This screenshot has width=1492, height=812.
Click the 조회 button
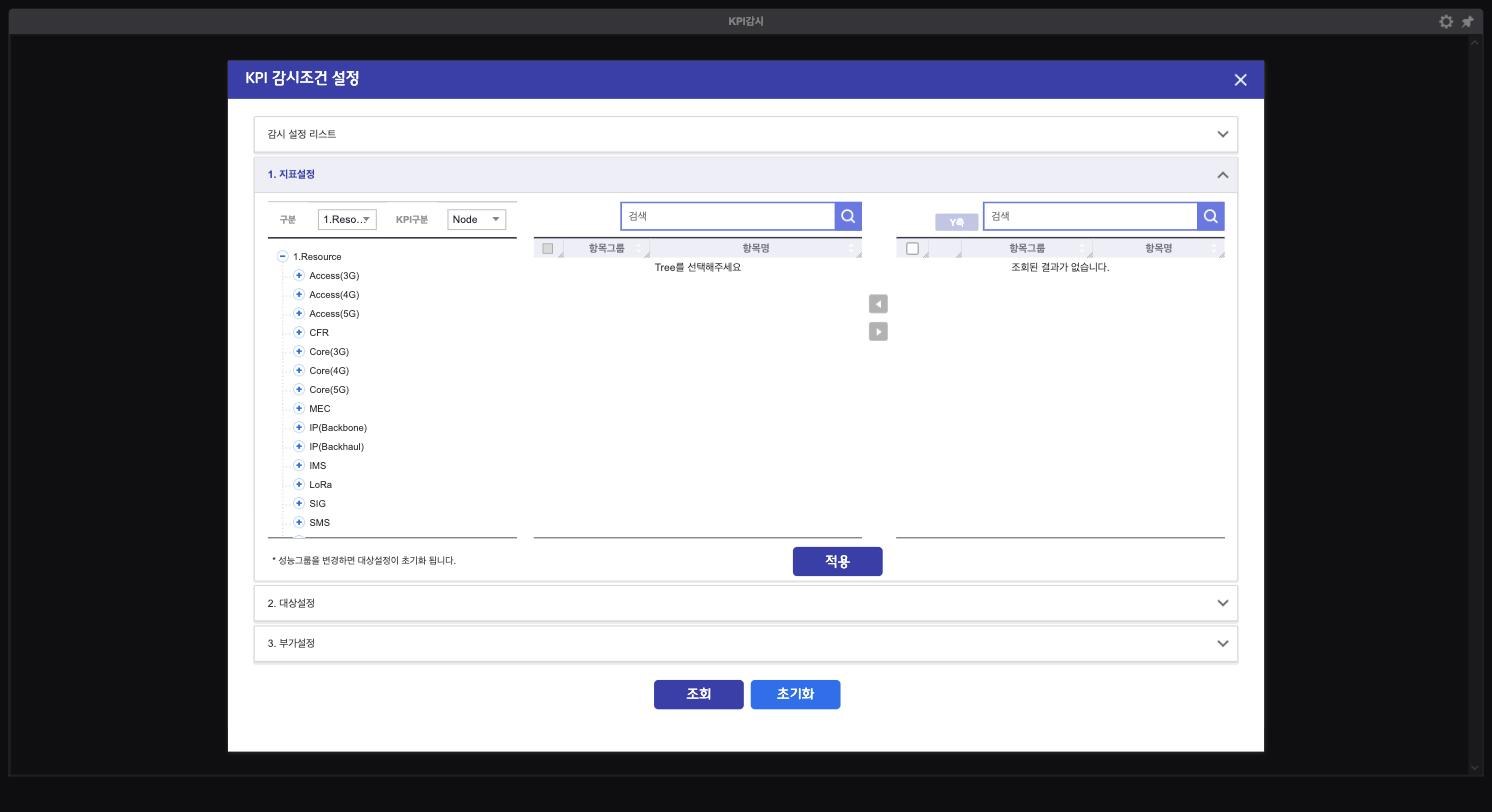point(699,694)
